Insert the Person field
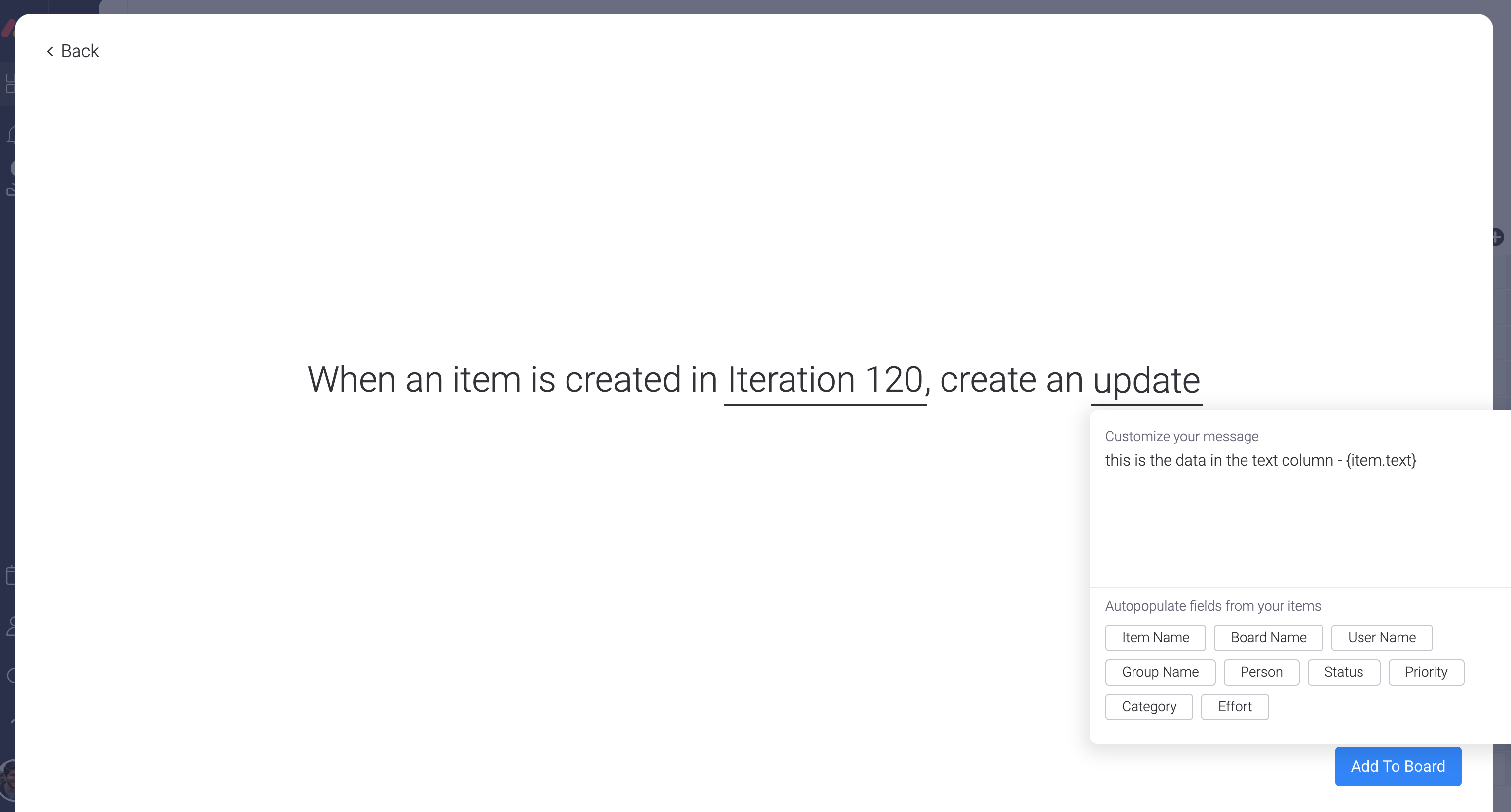This screenshot has width=1511, height=812. pos(1261,672)
